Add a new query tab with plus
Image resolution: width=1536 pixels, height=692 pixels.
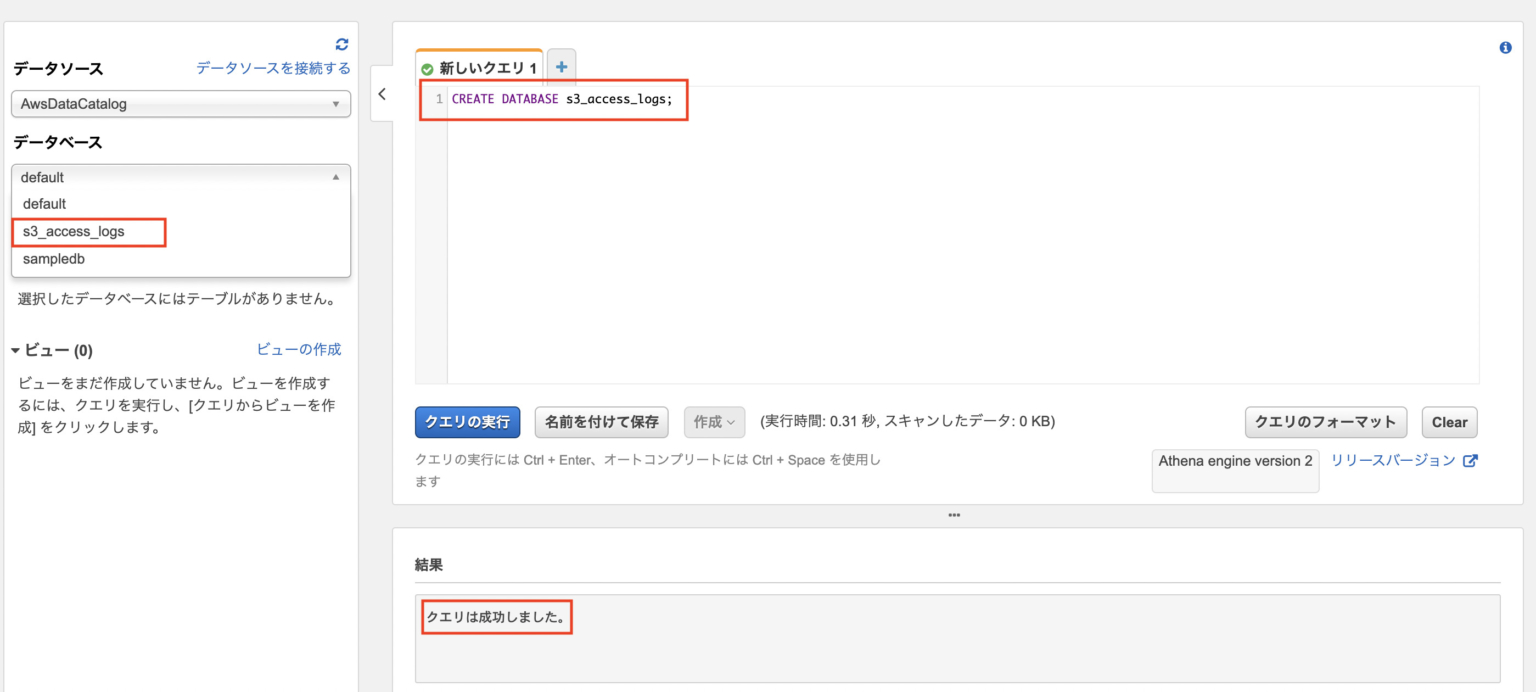561,68
